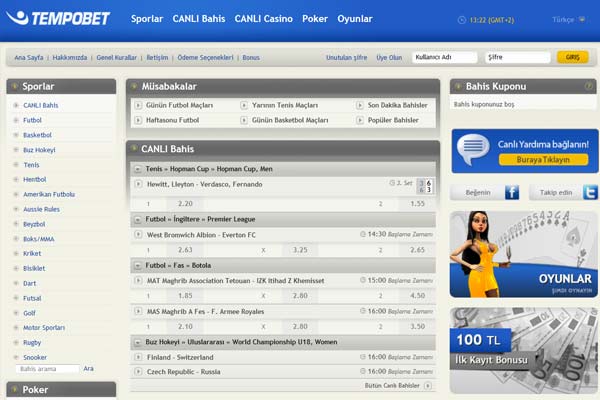Click the Ara search link

tap(88, 369)
